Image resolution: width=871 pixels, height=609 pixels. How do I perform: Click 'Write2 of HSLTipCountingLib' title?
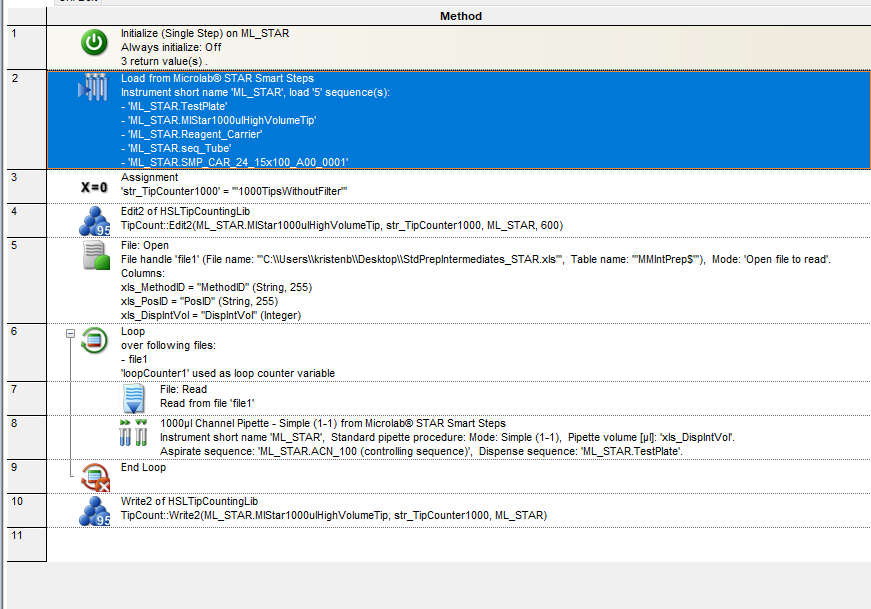(x=189, y=501)
